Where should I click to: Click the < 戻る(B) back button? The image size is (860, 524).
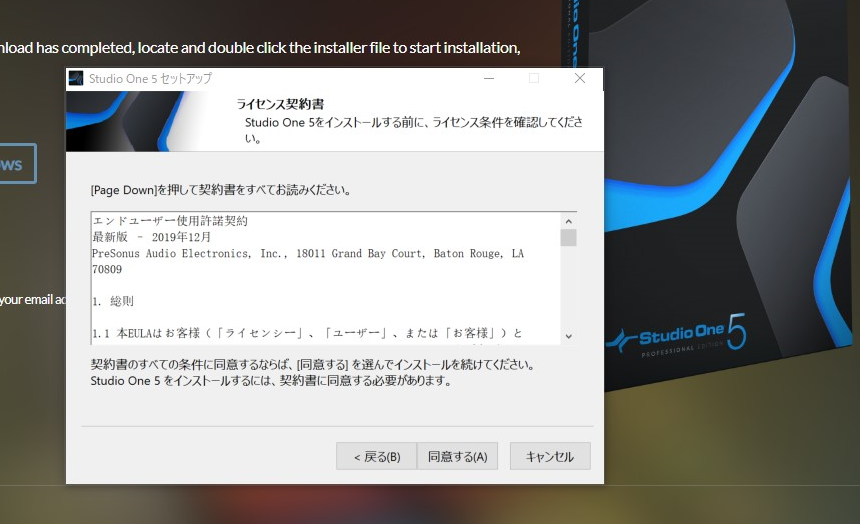pyautogui.click(x=377, y=456)
